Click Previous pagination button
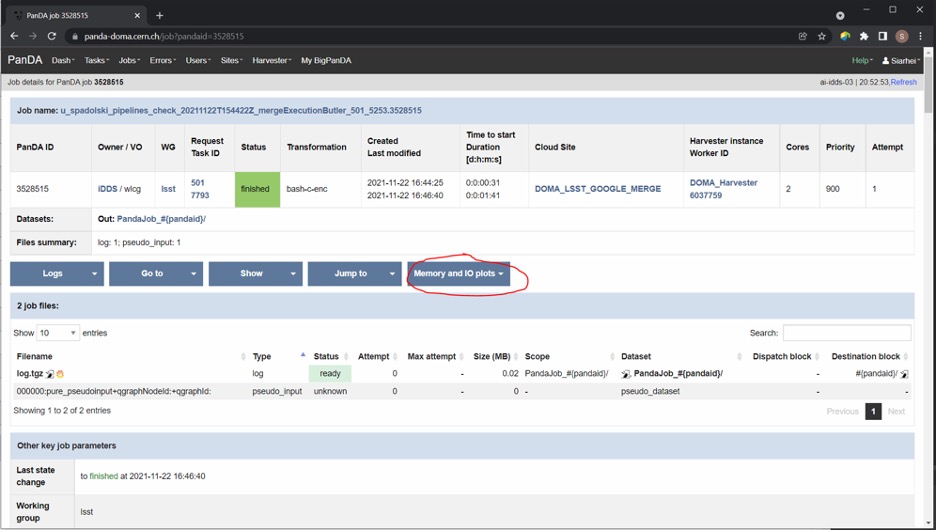 [842, 411]
